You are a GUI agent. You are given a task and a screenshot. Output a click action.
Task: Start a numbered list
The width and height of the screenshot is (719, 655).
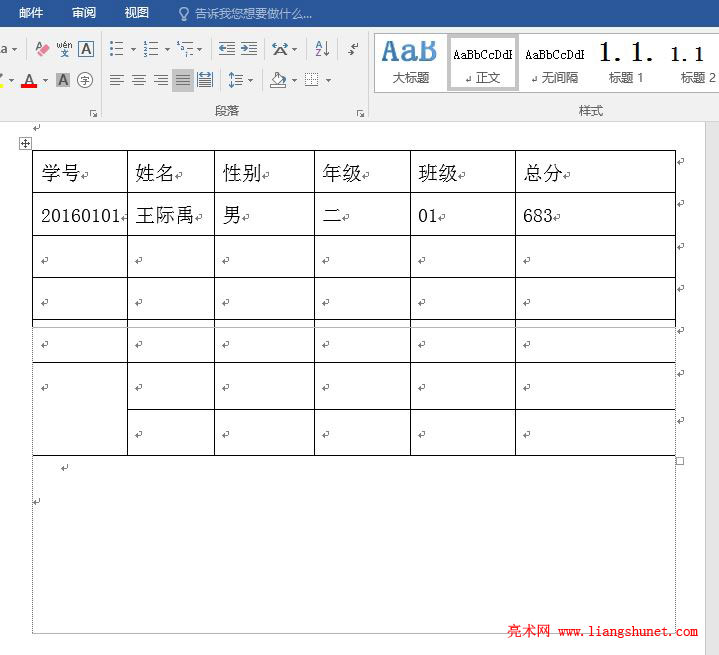(x=151, y=49)
